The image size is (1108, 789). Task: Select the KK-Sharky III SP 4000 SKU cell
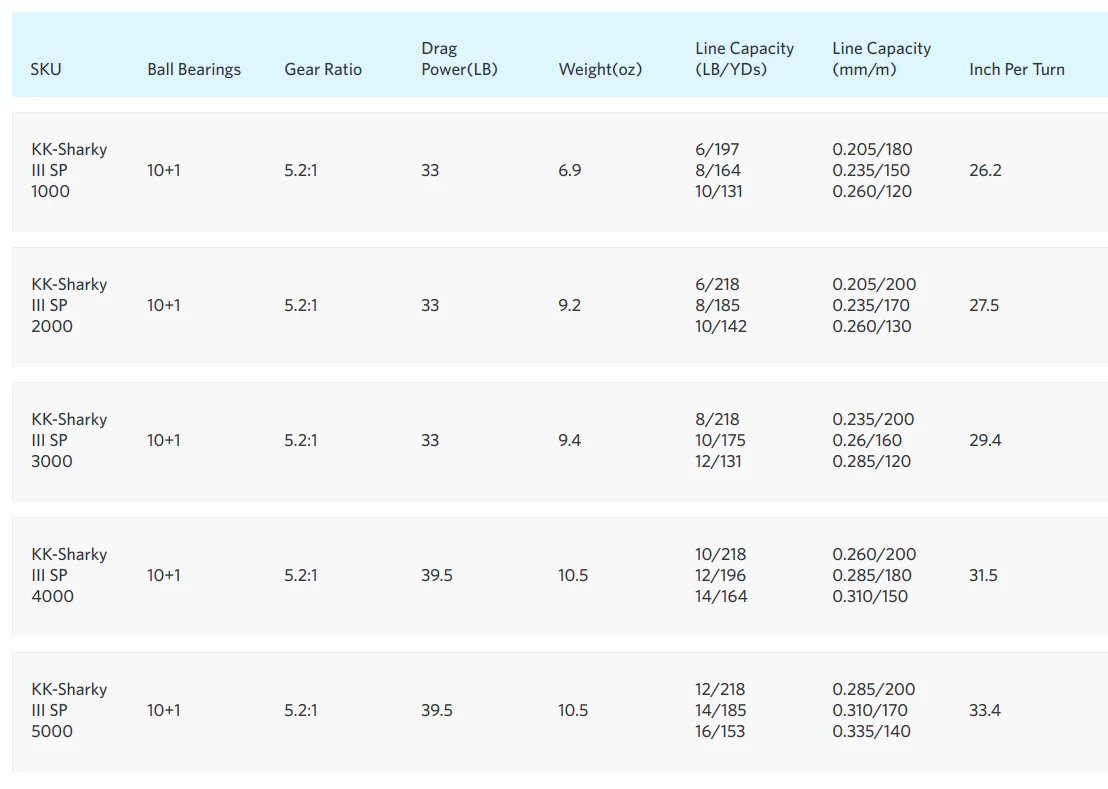coord(69,575)
